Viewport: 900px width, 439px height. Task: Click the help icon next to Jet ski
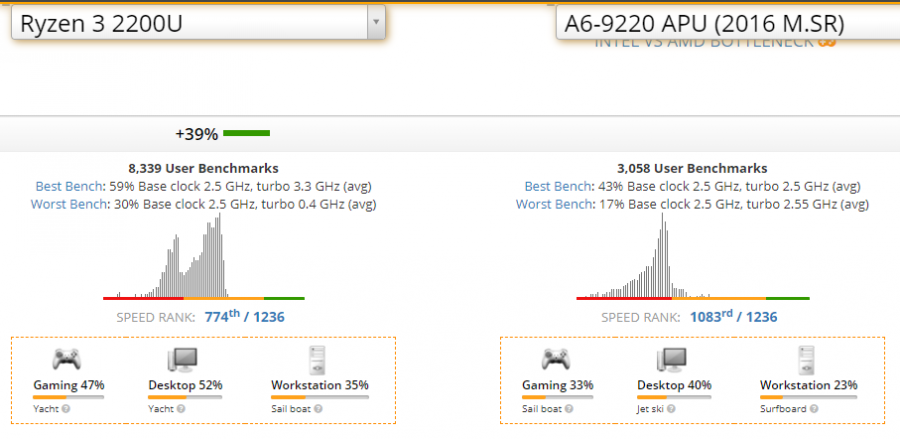coord(671,409)
